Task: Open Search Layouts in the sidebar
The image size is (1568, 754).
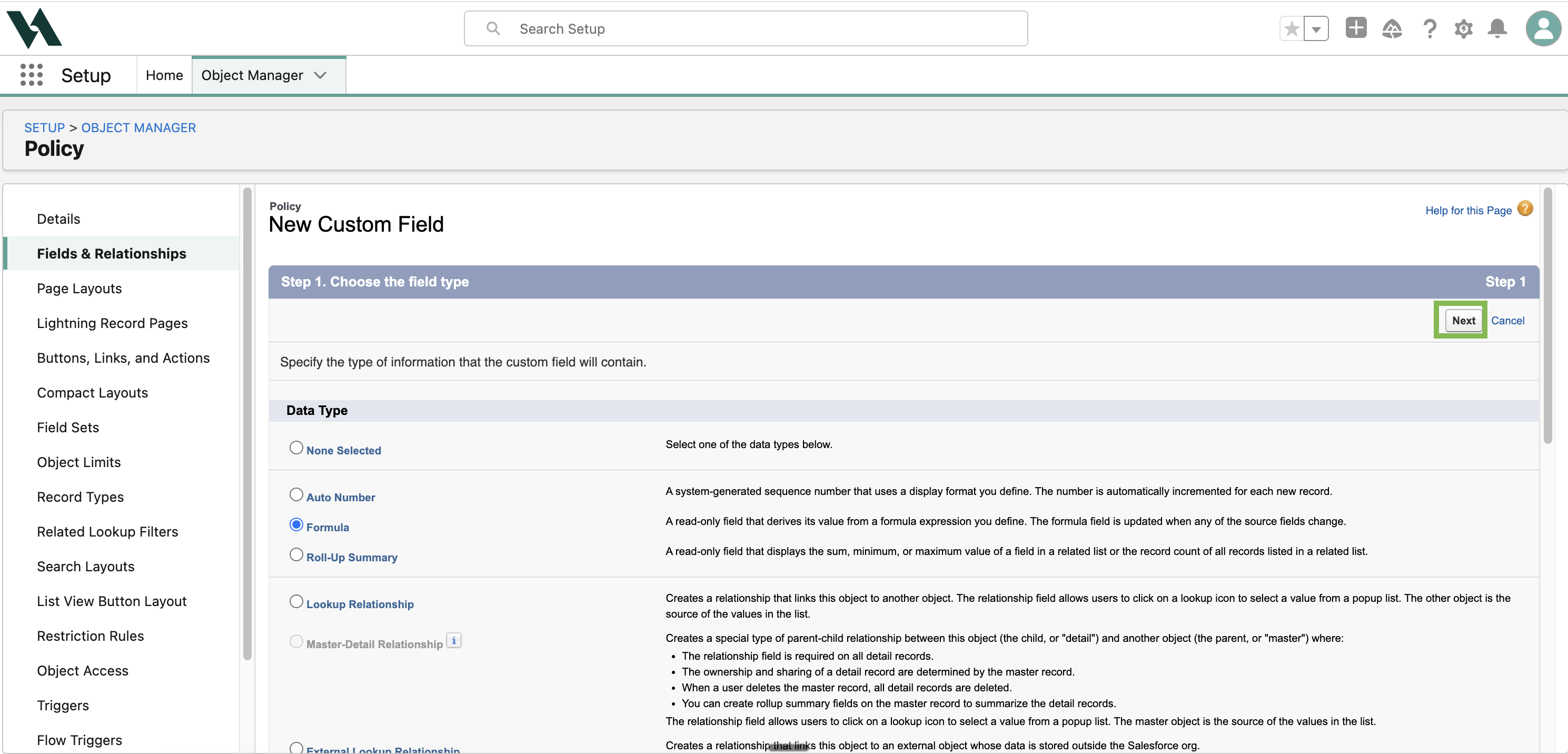Action: (x=85, y=566)
